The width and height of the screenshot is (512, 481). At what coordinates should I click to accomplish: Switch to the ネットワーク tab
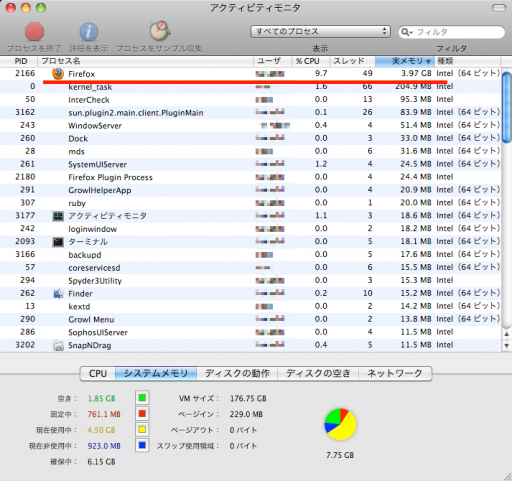click(395, 373)
